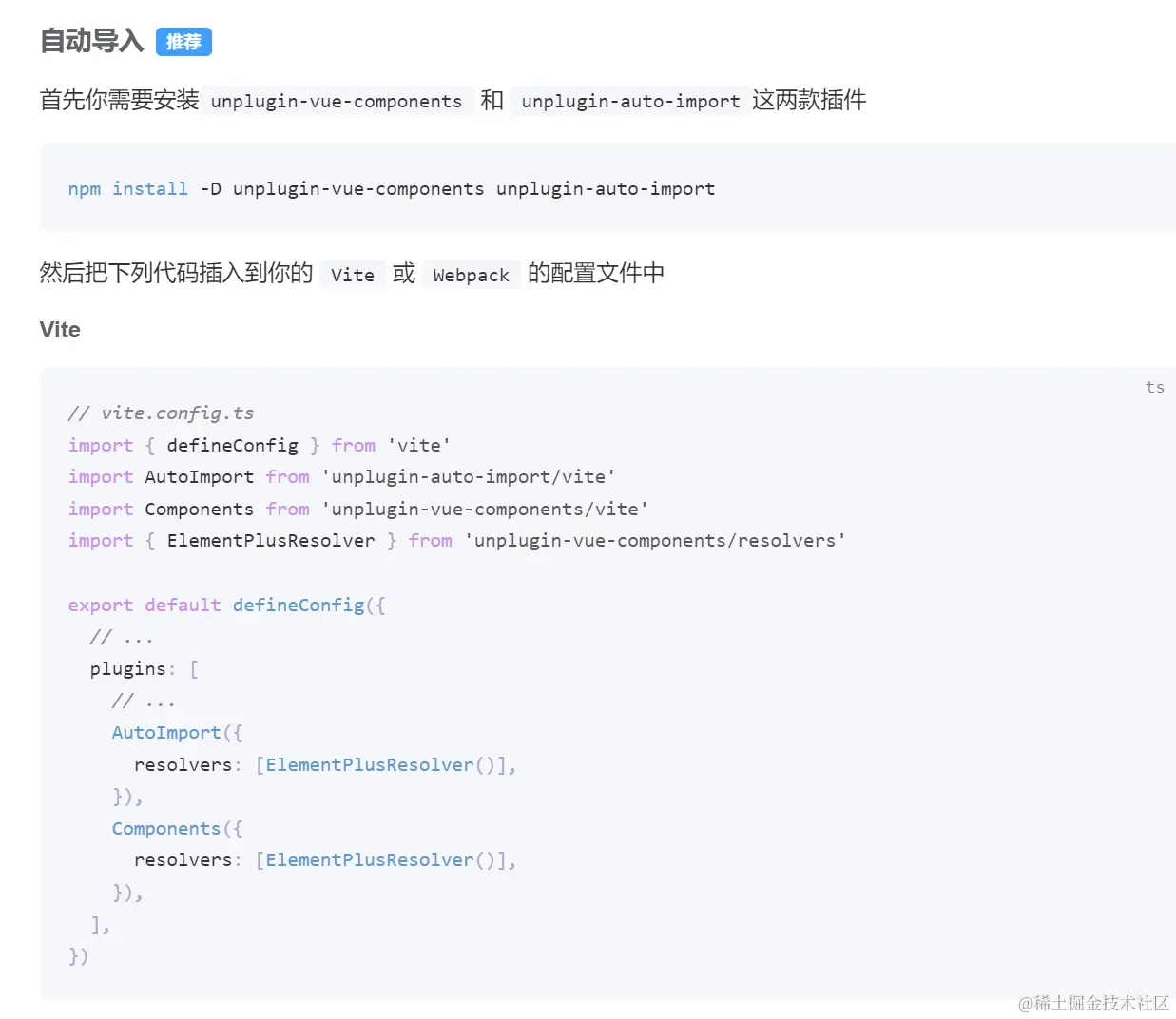Click the import AutoImport line
The image size is (1176, 1019).
coord(341,476)
